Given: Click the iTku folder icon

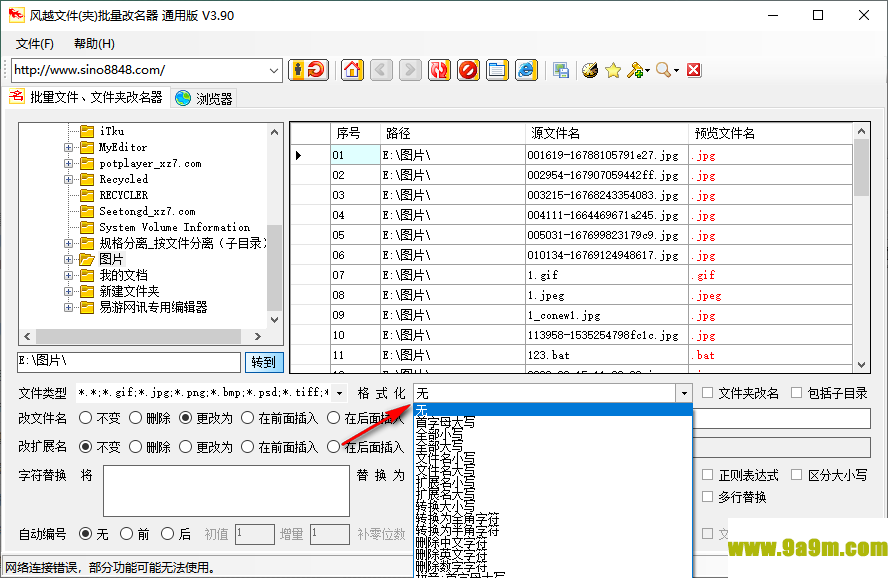Looking at the screenshot, I should [87, 131].
